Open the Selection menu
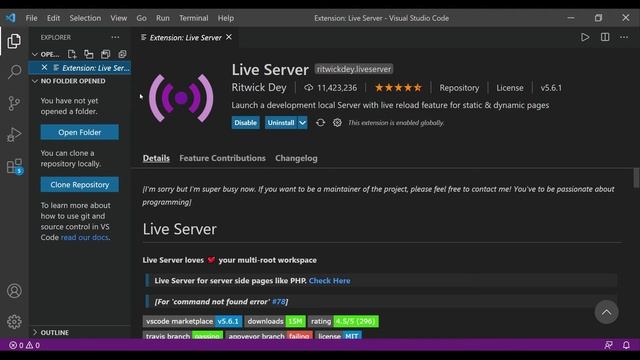The image size is (640, 360). (x=85, y=18)
